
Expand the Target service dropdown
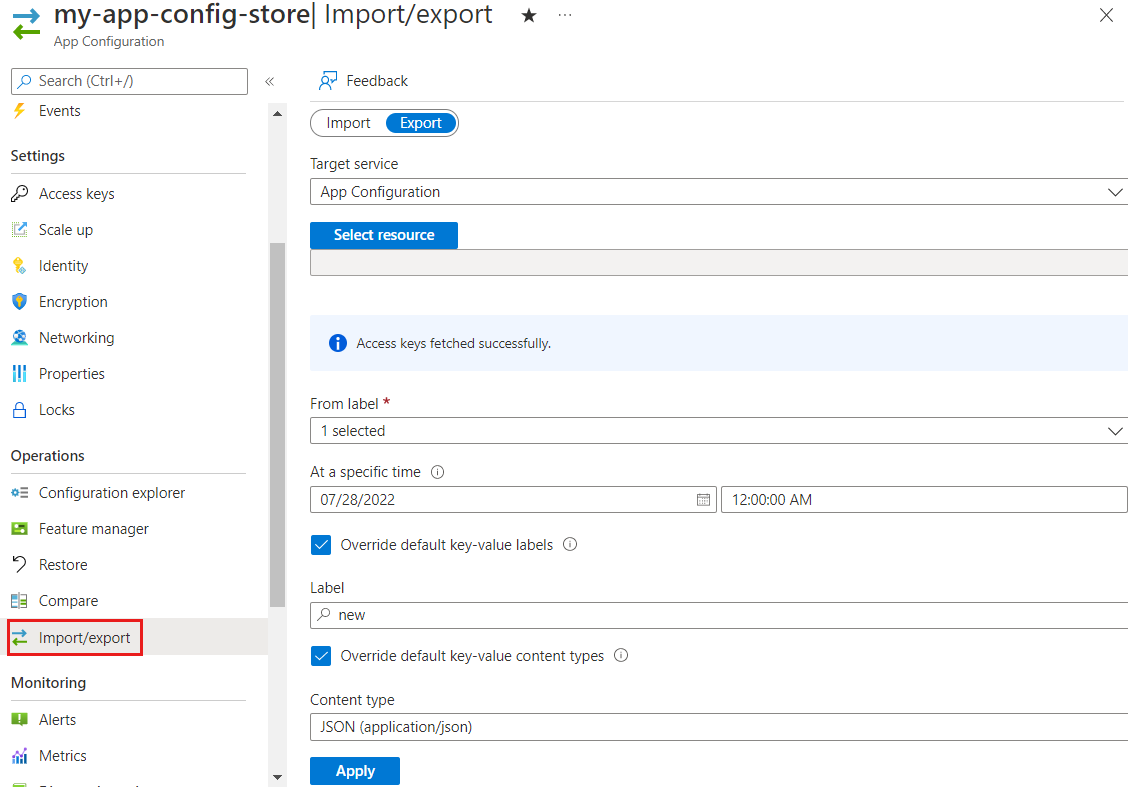point(718,192)
